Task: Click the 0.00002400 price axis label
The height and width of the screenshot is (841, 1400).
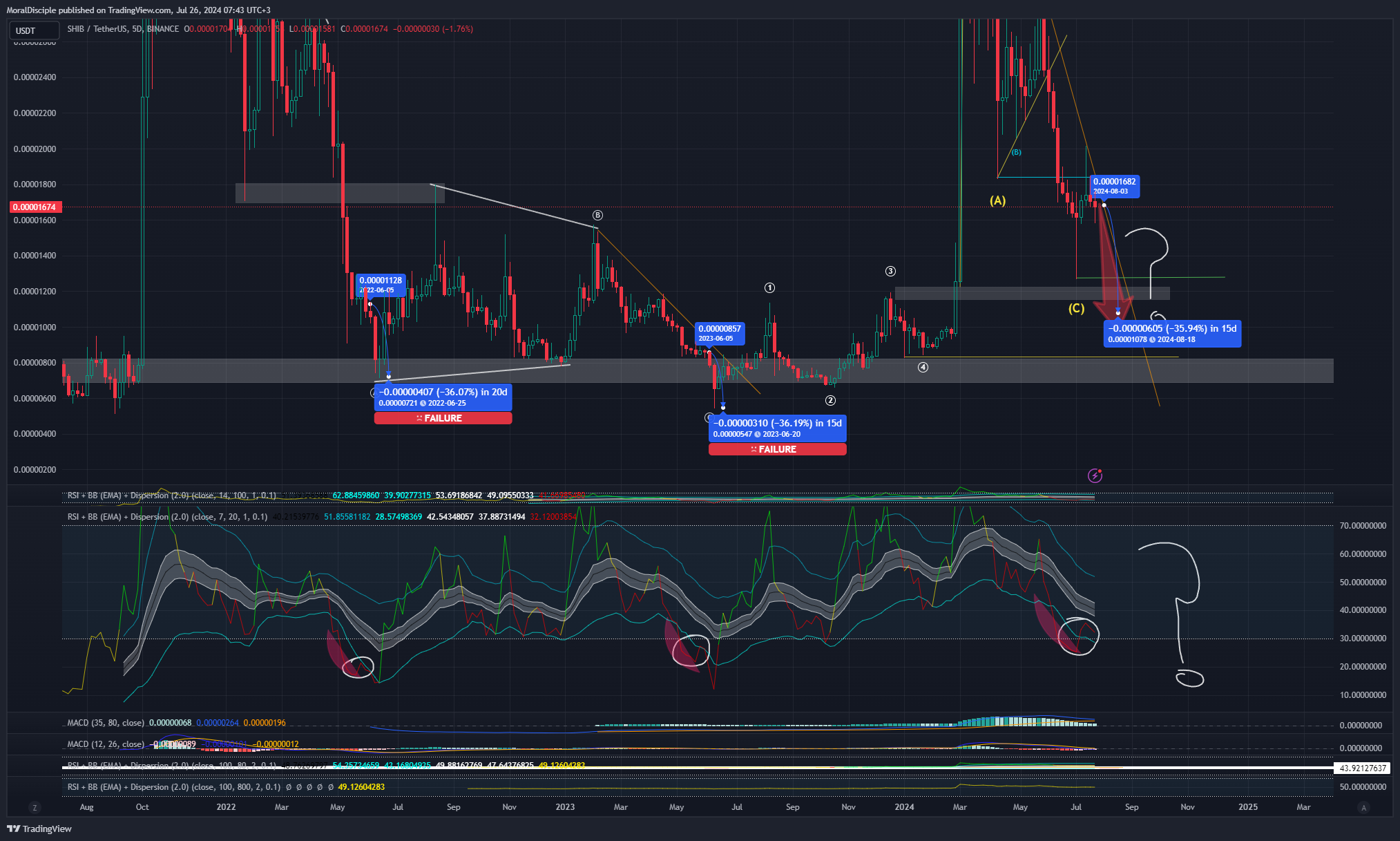Action: (35, 77)
